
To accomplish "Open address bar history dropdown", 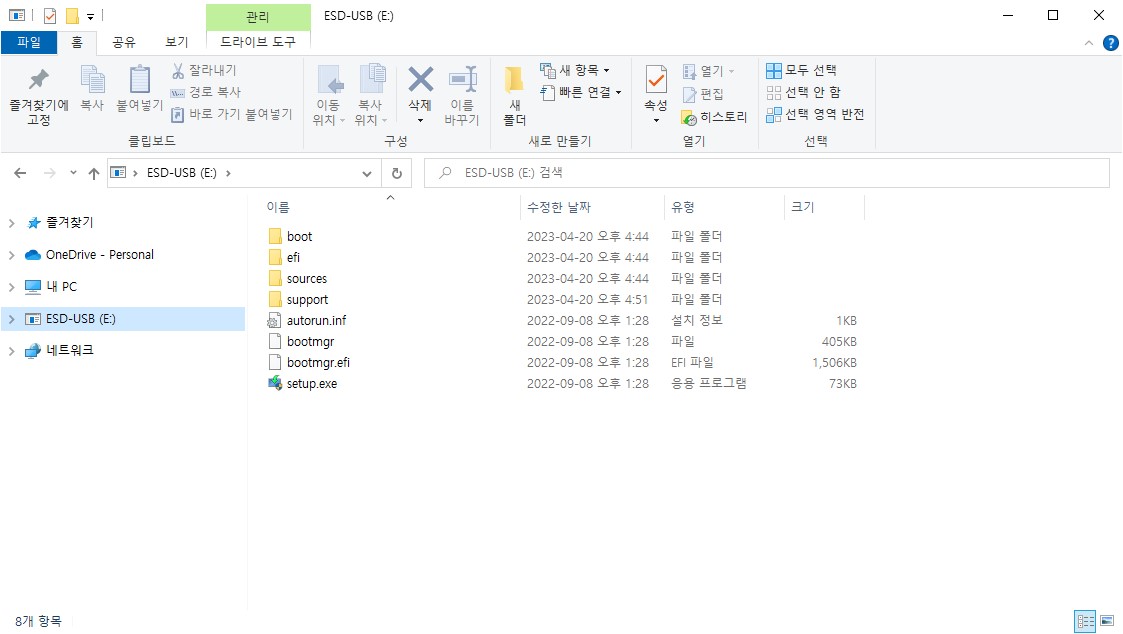I will (x=367, y=173).
